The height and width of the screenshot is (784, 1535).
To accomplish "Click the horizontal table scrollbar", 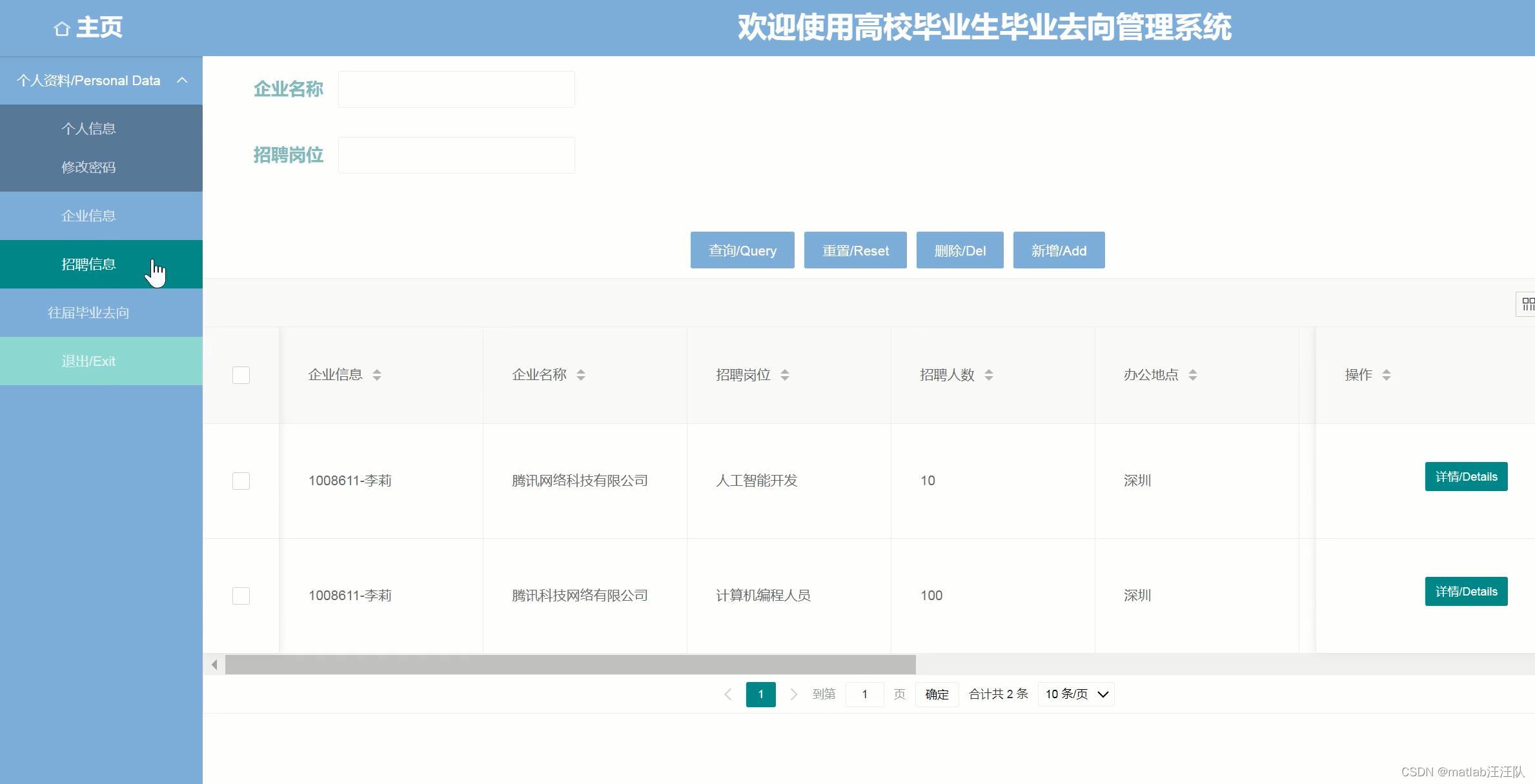I will 570,665.
